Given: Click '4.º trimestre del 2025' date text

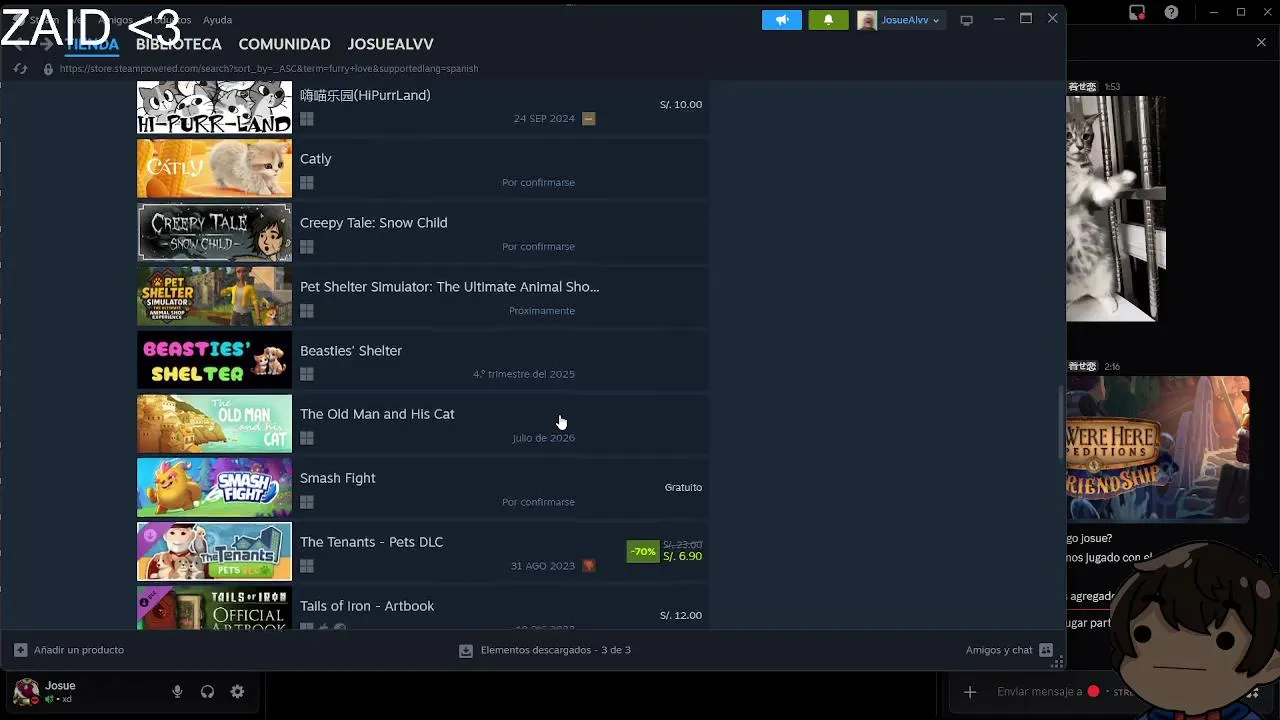Looking at the screenshot, I should pos(524,374).
